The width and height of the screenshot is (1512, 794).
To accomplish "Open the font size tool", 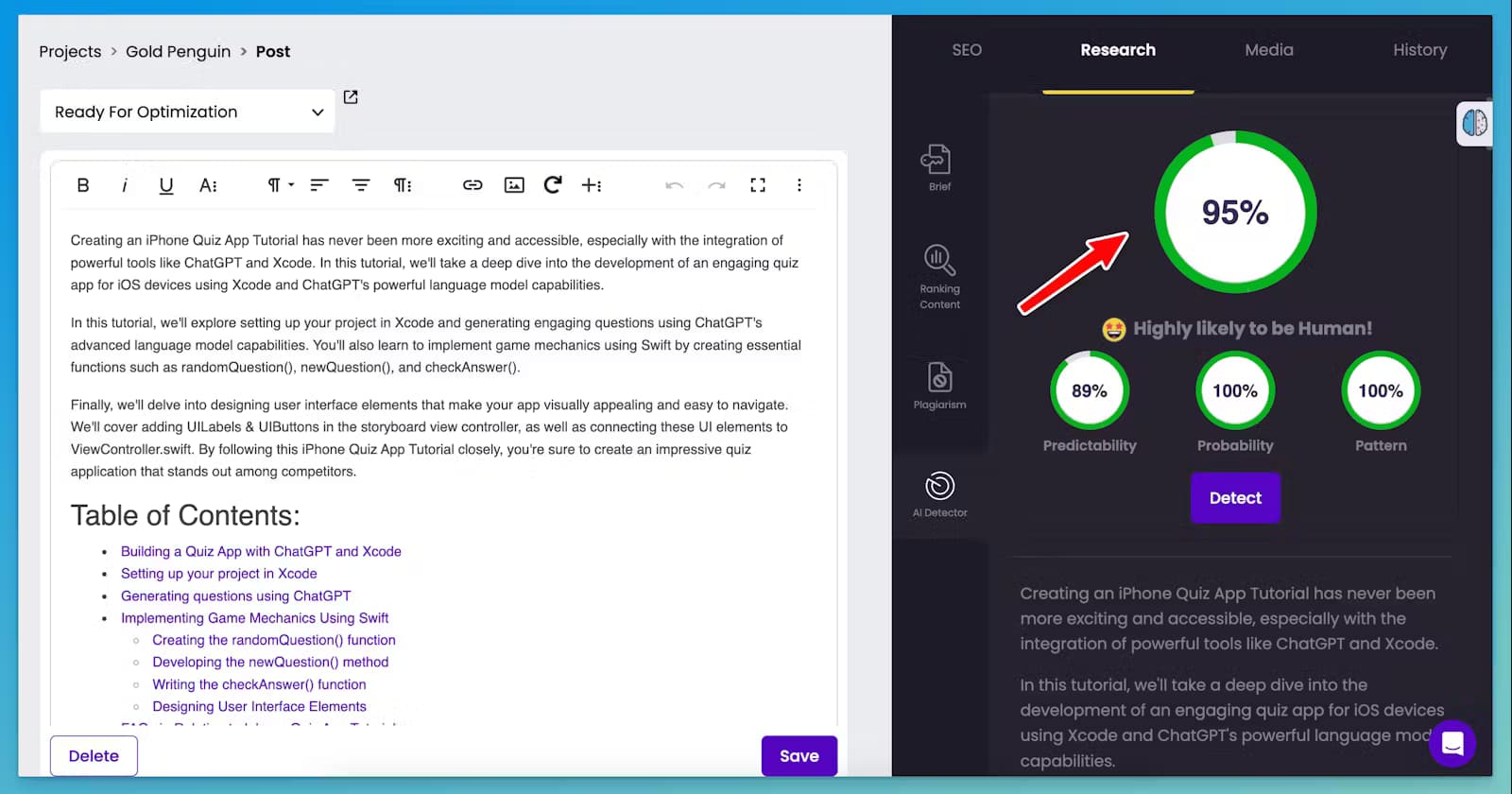I will 208,185.
